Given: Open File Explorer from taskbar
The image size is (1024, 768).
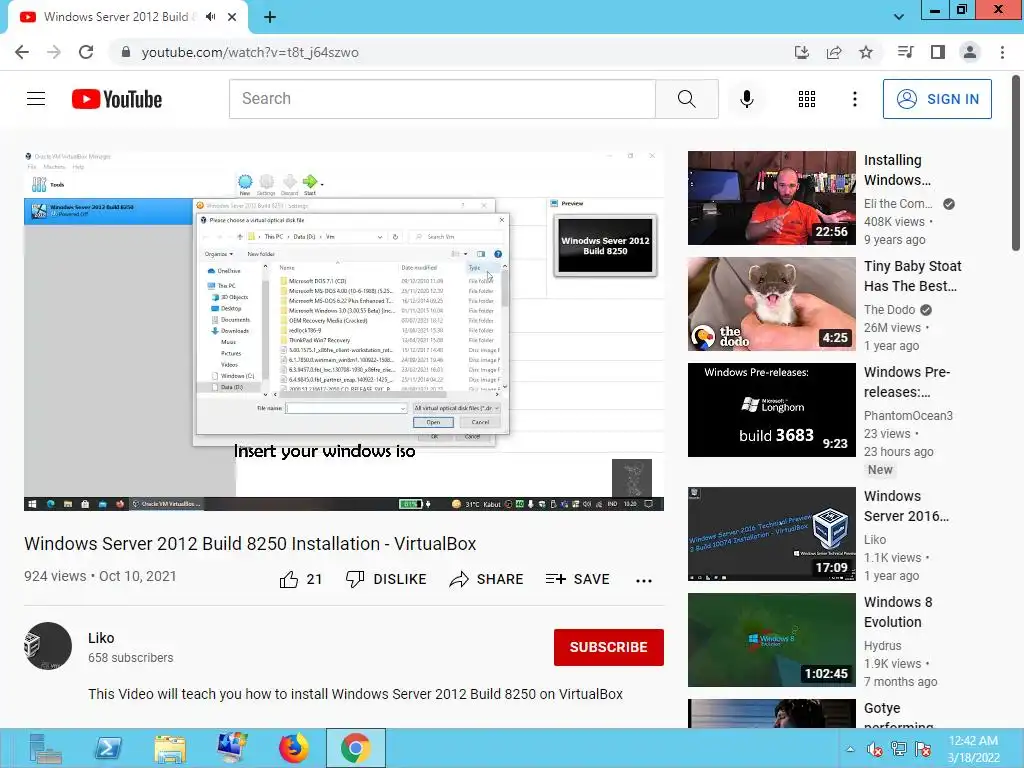Looking at the screenshot, I should click(x=170, y=748).
